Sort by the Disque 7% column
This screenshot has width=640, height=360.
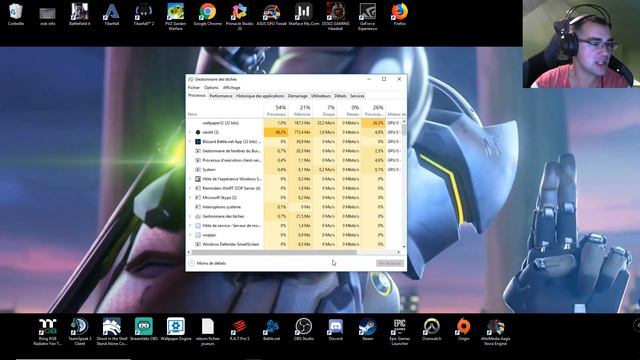pyautogui.click(x=325, y=110)
